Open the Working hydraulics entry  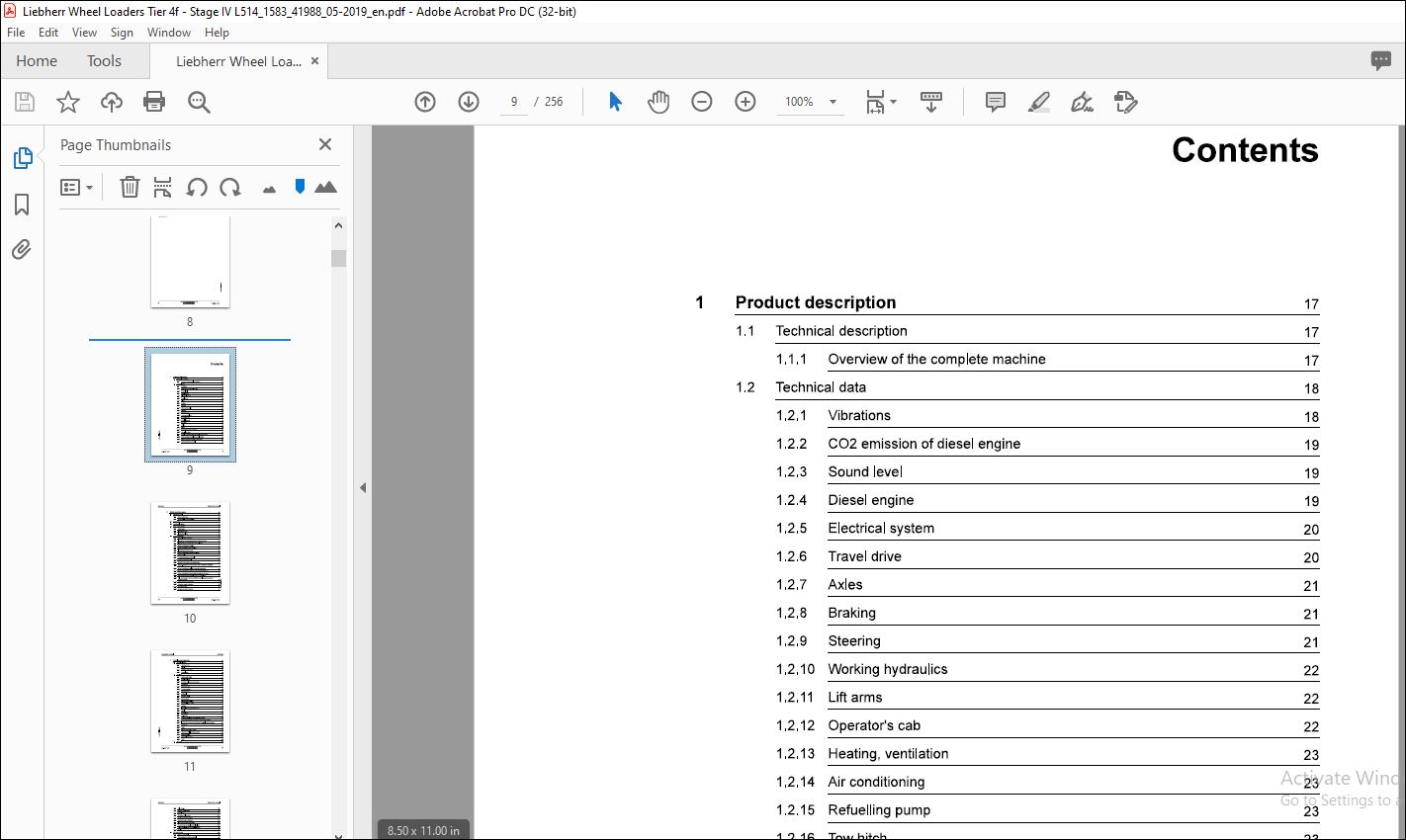888,669
